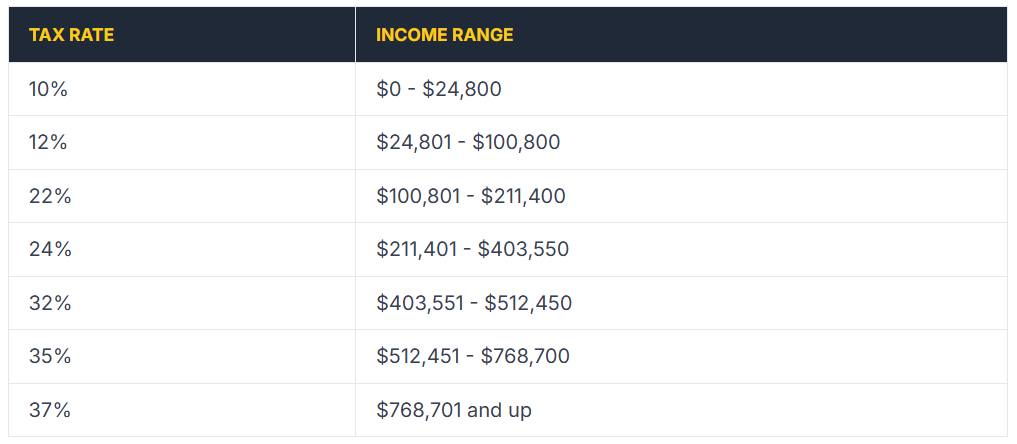Screen dimensions: 1017x444
Task: Click the $24,800 upper limit value
Action: [462, 89]
